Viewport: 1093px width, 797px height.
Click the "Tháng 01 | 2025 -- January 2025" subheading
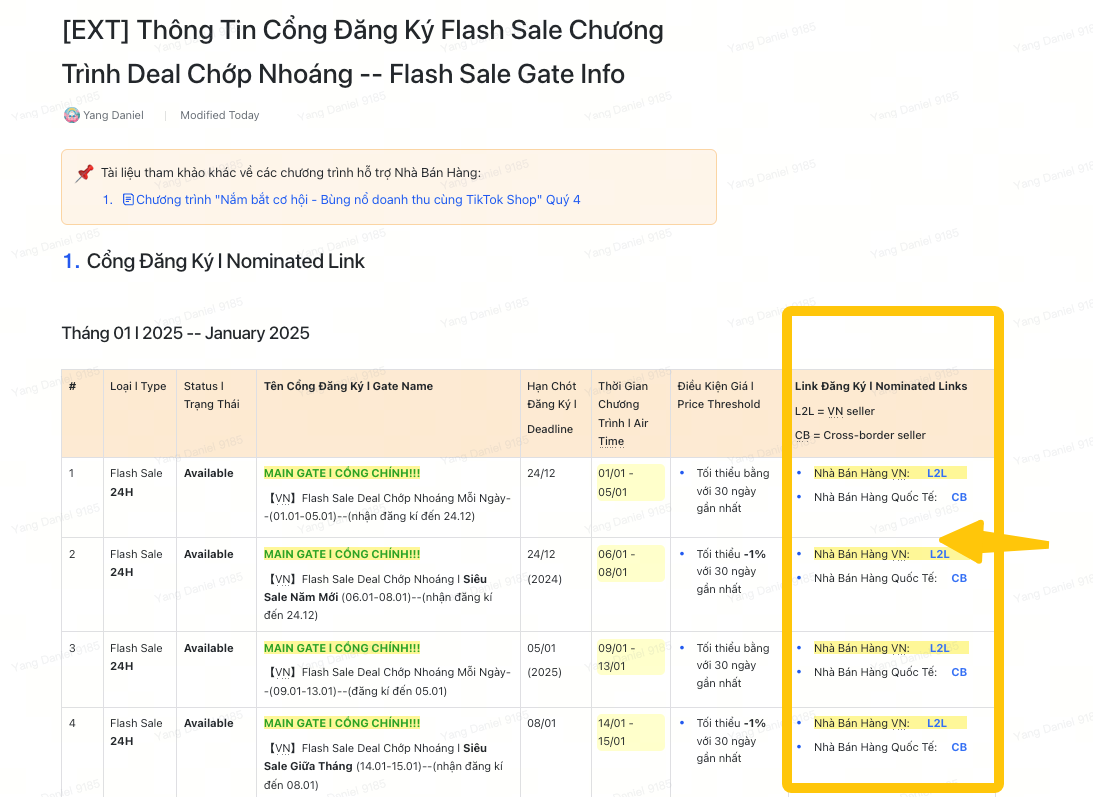[x=185, y=333]
